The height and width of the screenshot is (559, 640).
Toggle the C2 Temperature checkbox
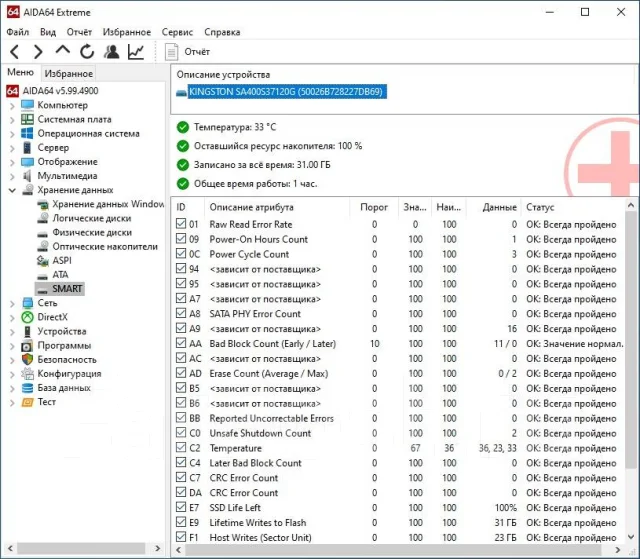tap(181, 447)
